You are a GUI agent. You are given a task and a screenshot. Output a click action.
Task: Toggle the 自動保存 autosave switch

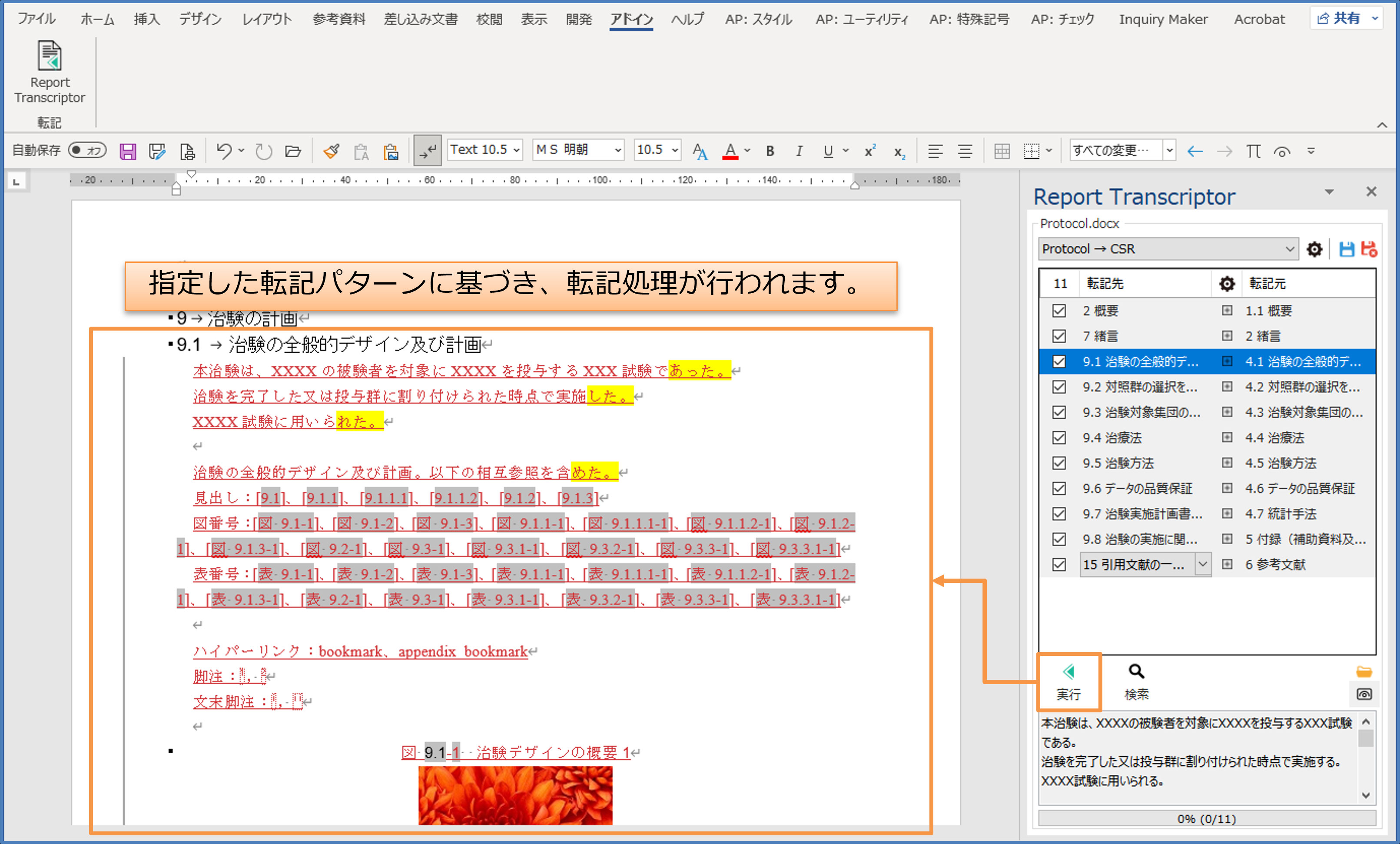pos(87,150)
